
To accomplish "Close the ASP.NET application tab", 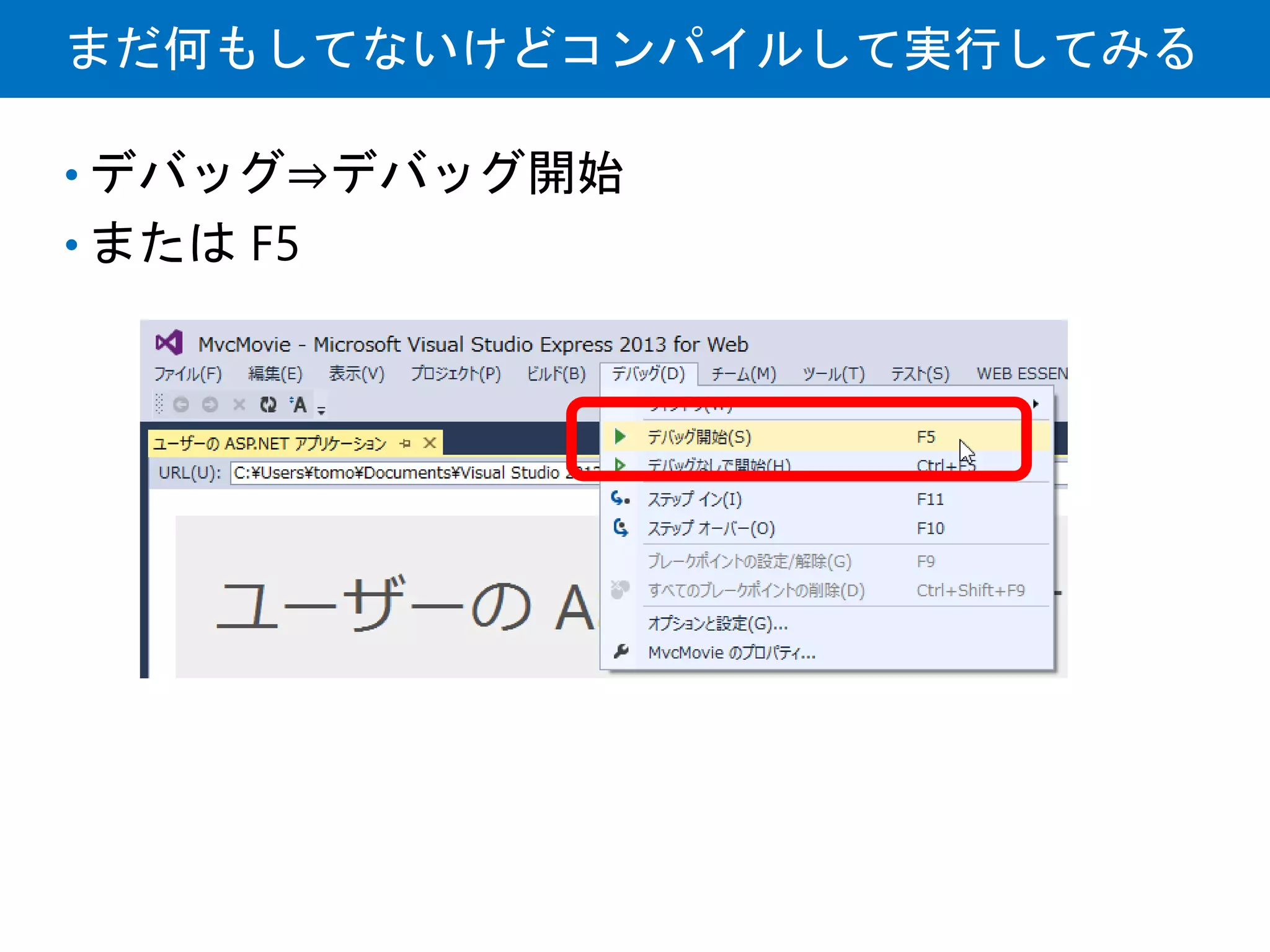I will (x=430, y=443).
